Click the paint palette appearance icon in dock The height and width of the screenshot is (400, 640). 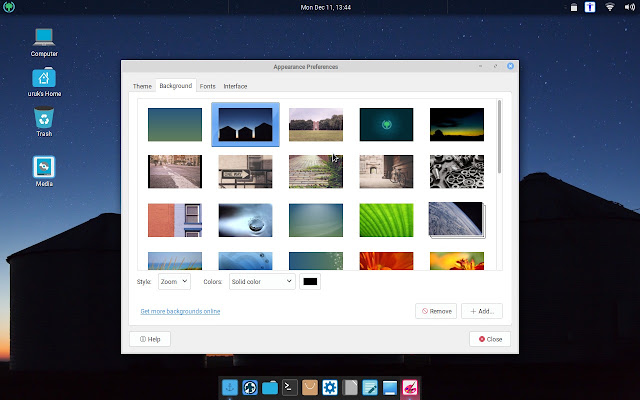pyautogui.click(x=410, y=387)
